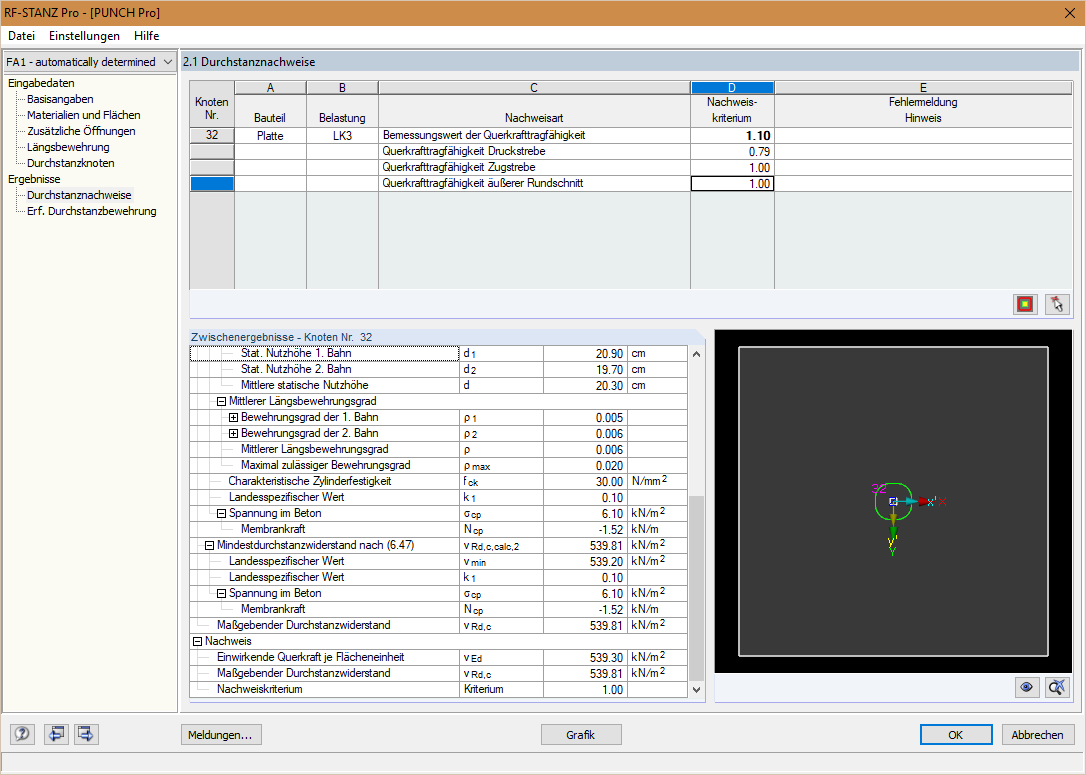Select Maximal zulässiger Bewehrungsgrad row
This screenshot has width=1086, height=775.
tap(438, 465)
